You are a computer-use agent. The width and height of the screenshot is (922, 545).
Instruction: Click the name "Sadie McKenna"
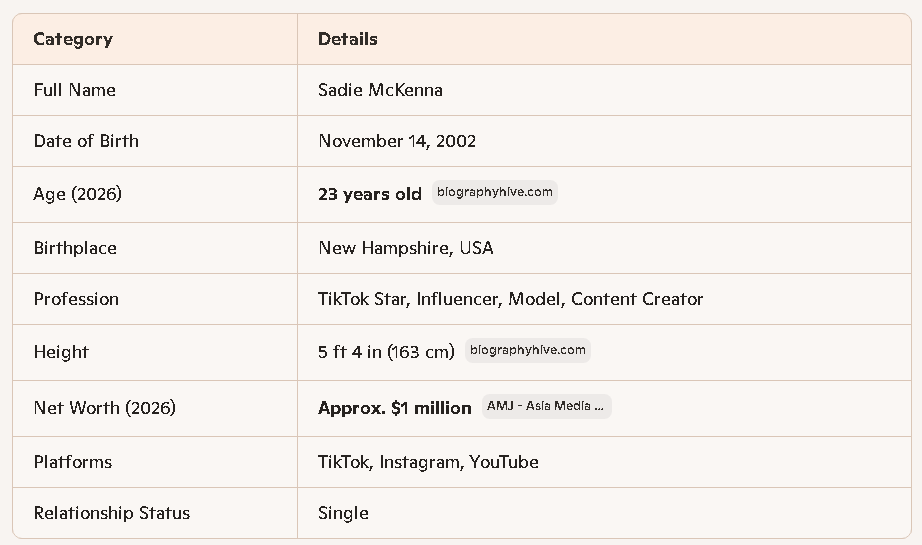click(380, 90)
